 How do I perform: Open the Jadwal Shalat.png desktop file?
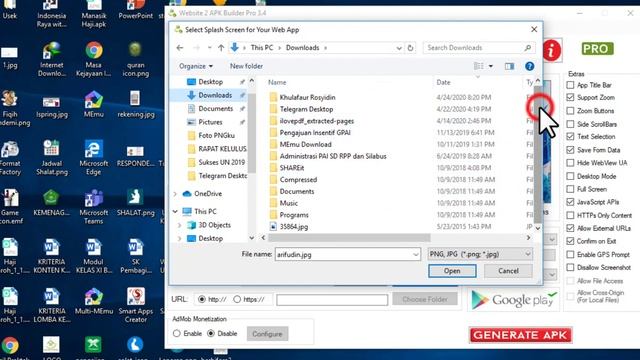pyautogui.click(x=51, y=158)
